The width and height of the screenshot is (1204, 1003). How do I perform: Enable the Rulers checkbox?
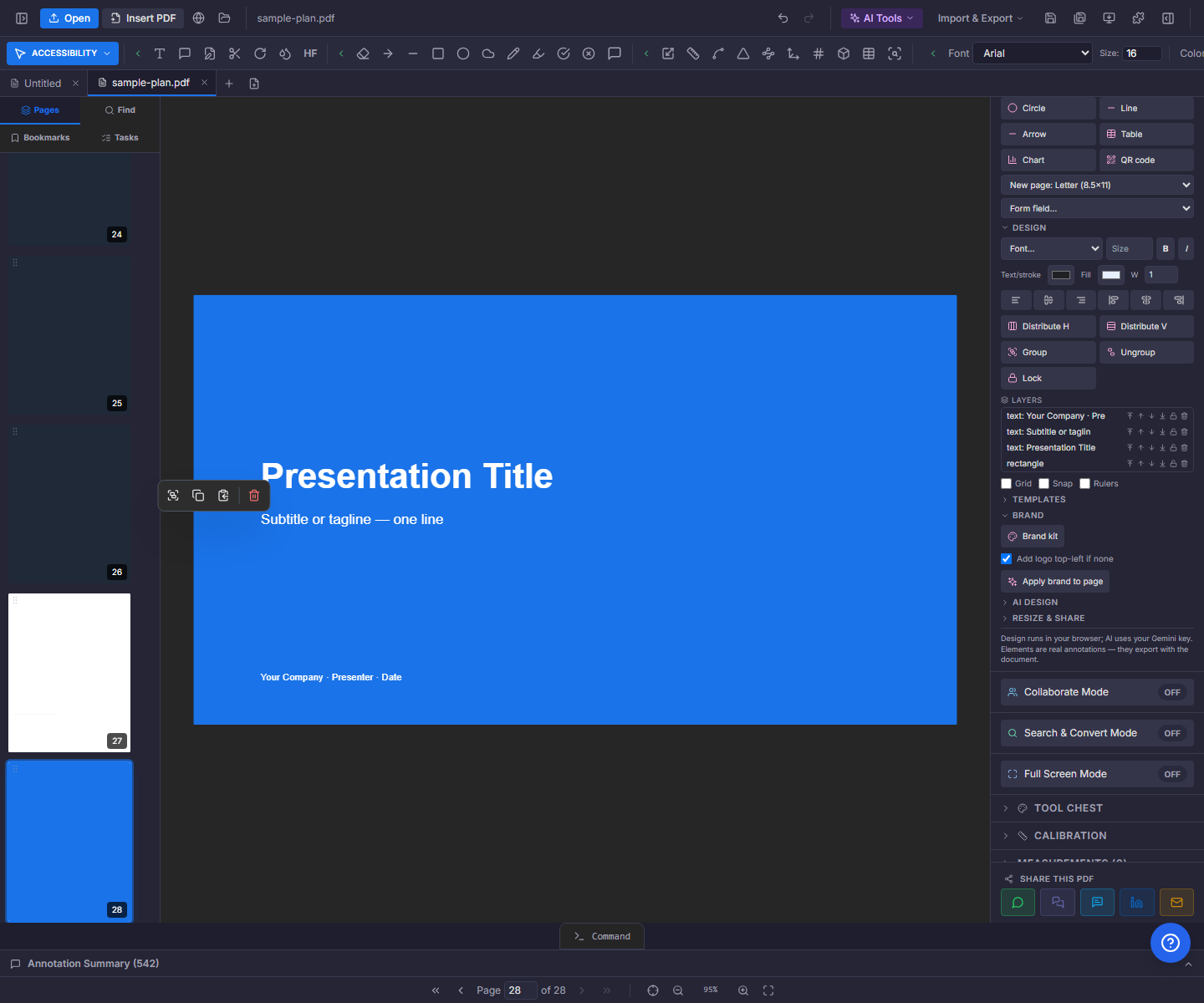tap(1084, 484)
